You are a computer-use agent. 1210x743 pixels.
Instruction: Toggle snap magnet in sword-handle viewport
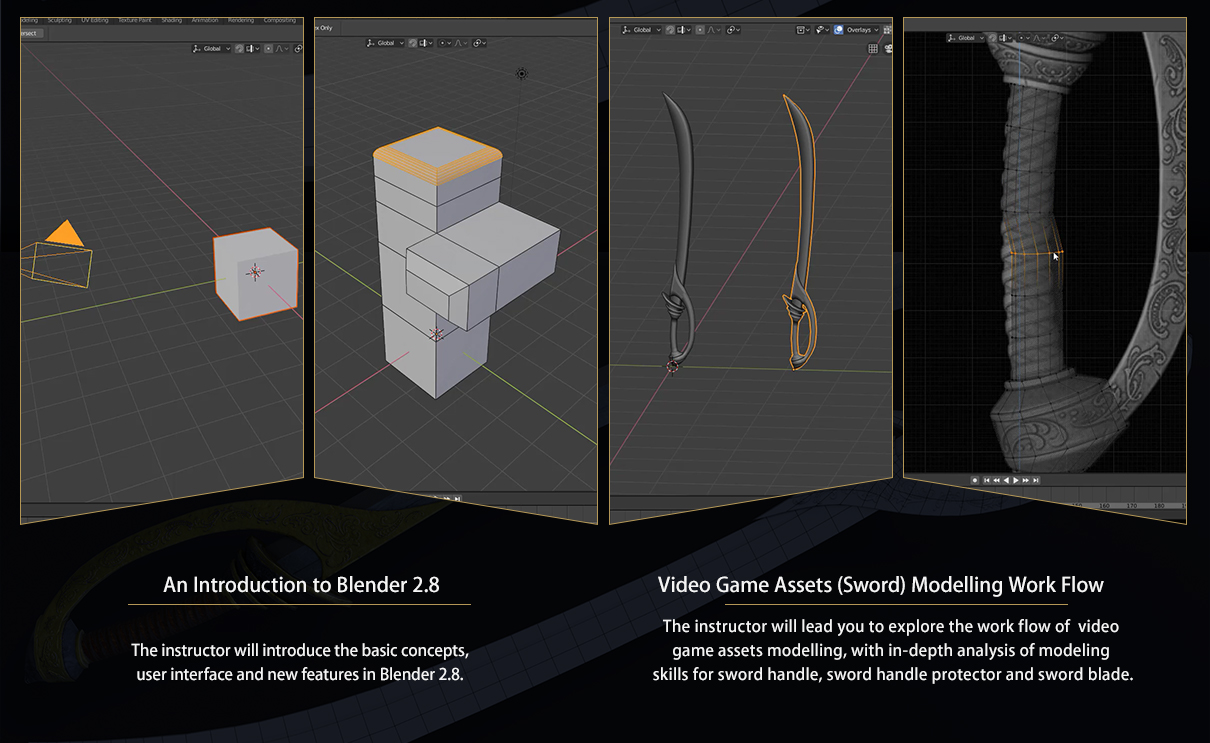[x=991, y=38]
